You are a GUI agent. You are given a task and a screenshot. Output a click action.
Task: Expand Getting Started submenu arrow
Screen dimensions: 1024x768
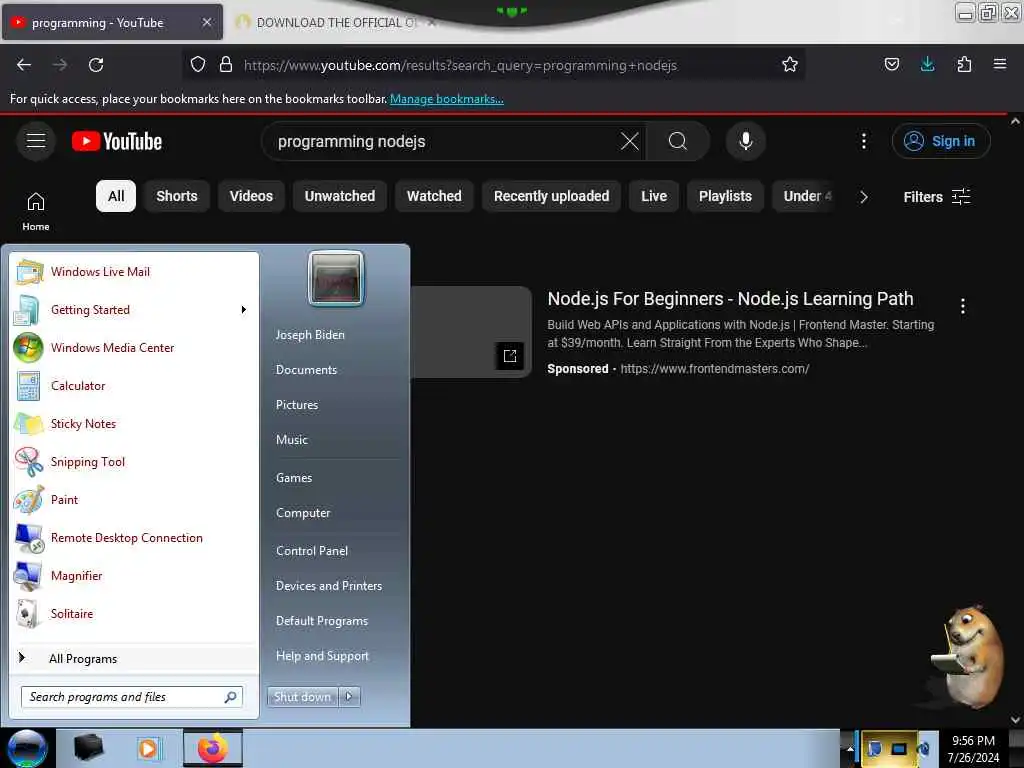tap(244, 310)
